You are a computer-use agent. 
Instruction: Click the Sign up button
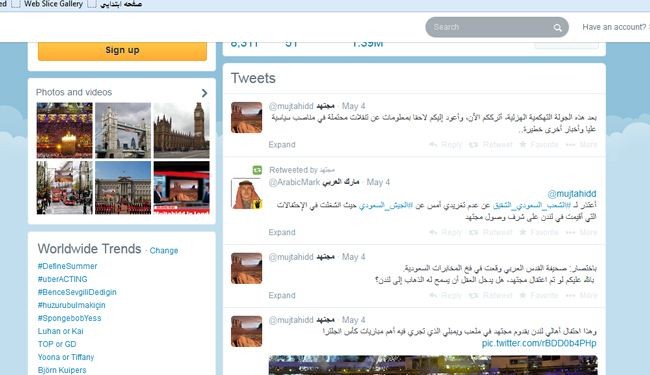pos(122,51)
